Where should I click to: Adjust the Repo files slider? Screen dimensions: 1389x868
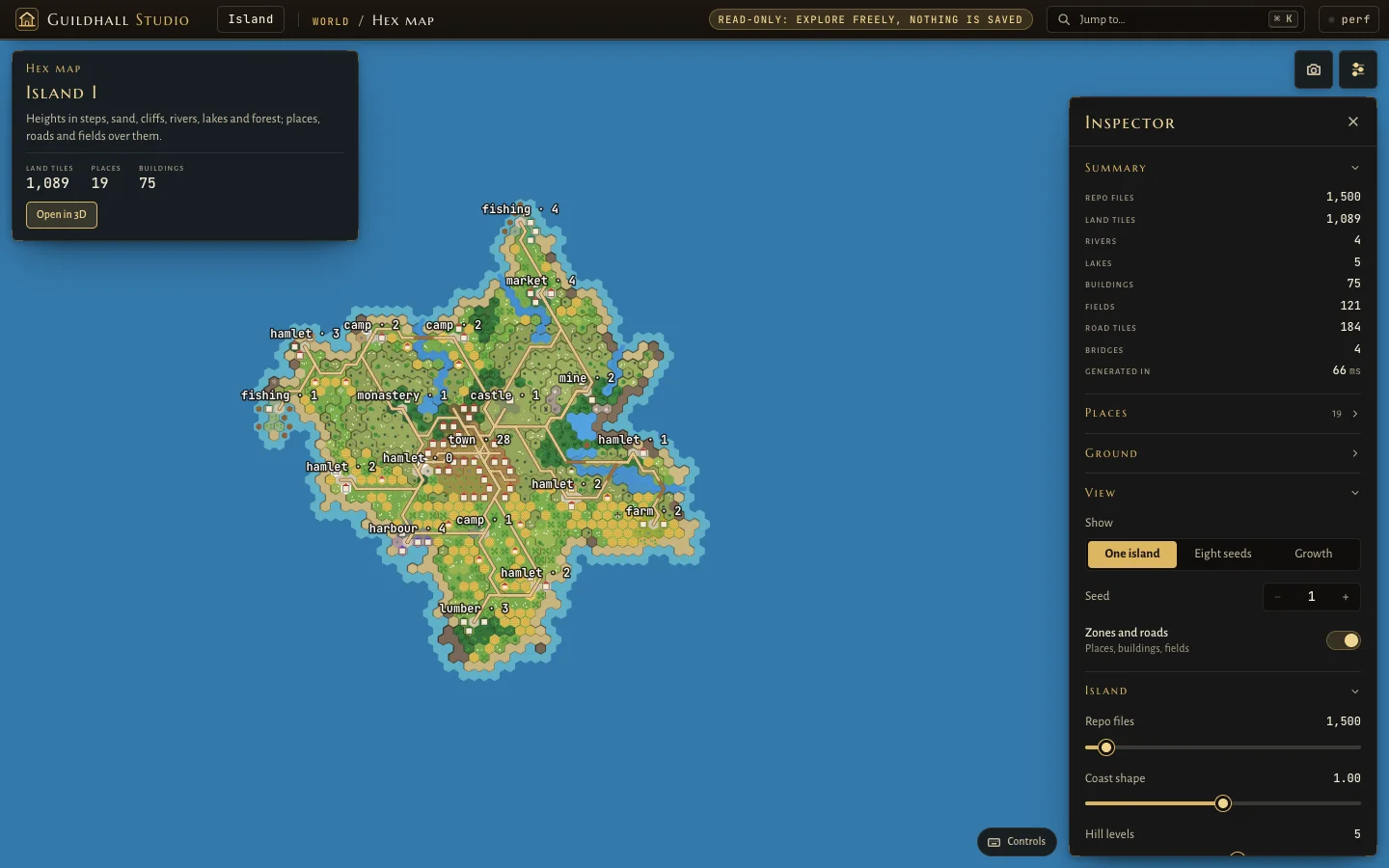coord(1222,747)
